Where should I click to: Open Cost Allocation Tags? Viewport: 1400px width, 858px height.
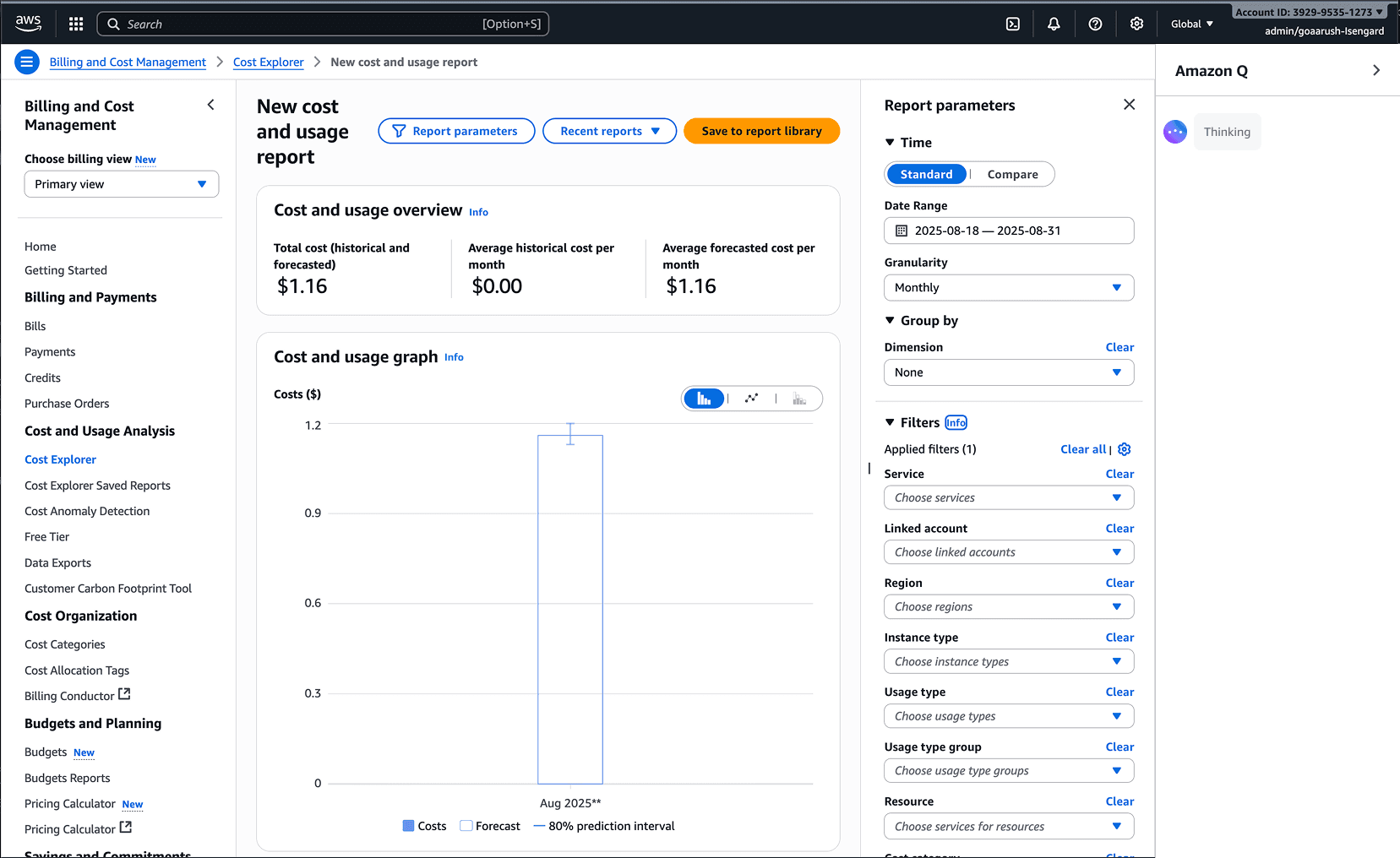point(77,671)
